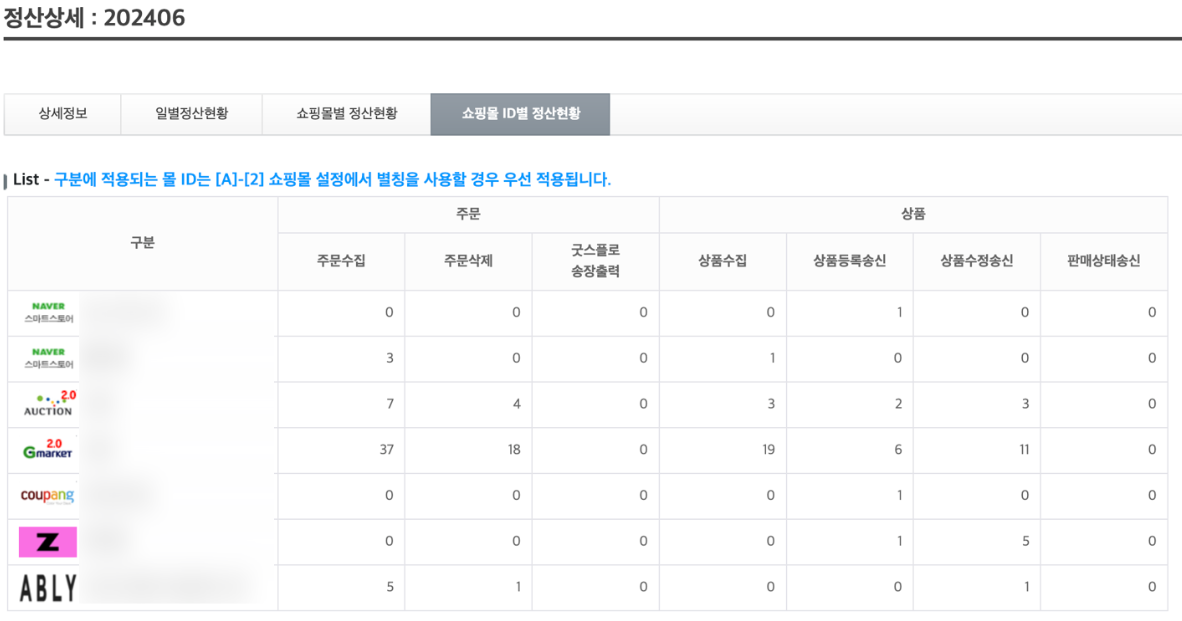
Task: Switch to the 일별정산현황 tab
Action: (191, 114)
